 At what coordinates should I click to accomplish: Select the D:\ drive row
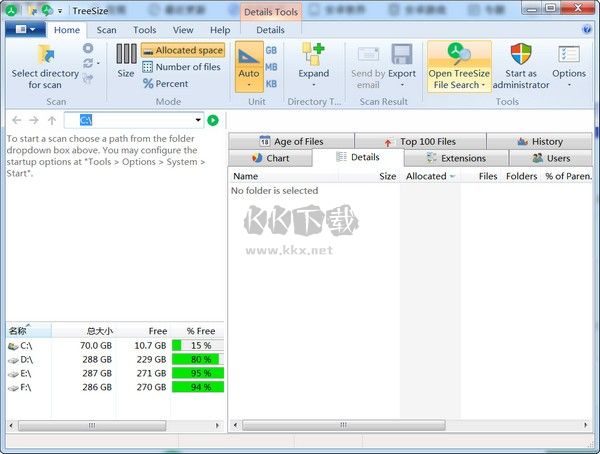click(x=115, y=359)
